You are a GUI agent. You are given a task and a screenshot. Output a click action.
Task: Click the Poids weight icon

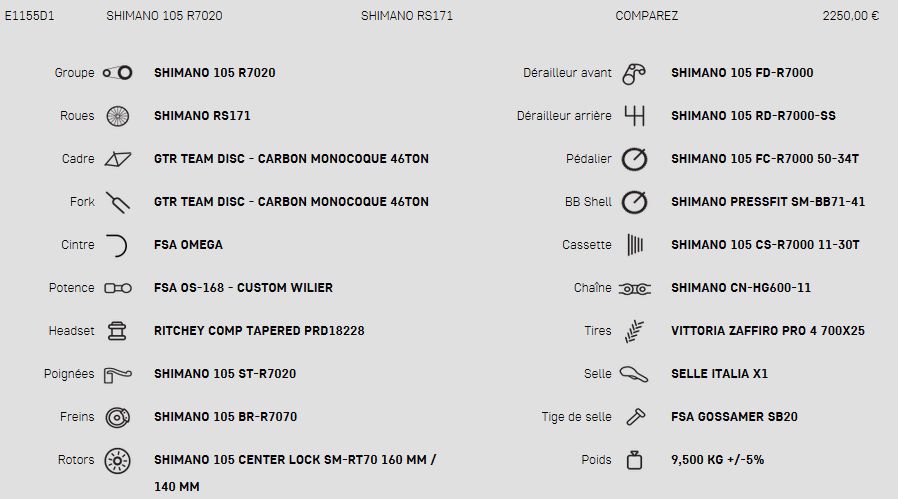point(635,460)
